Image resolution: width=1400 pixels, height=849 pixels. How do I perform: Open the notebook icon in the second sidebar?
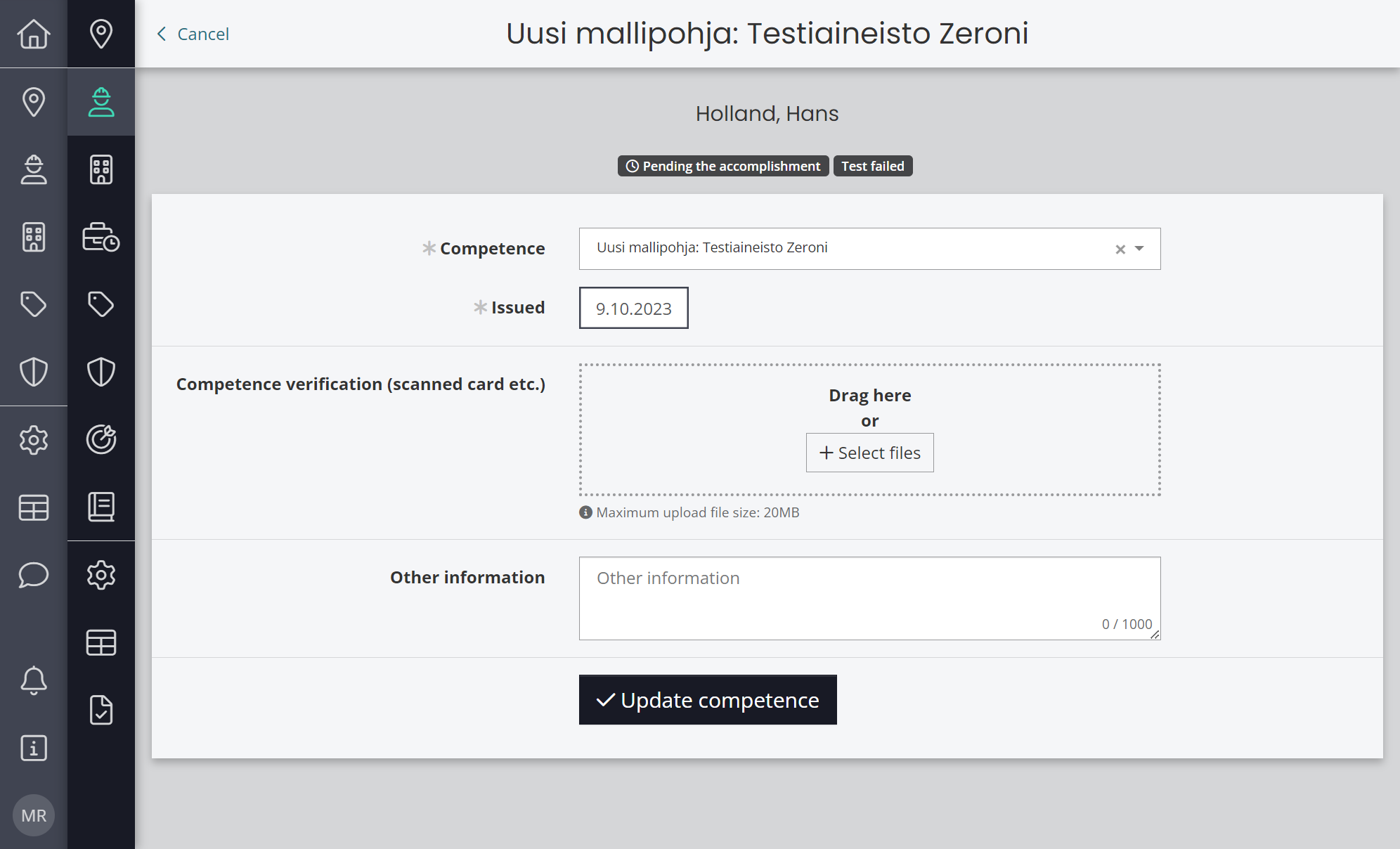click(x=101, y=507)
